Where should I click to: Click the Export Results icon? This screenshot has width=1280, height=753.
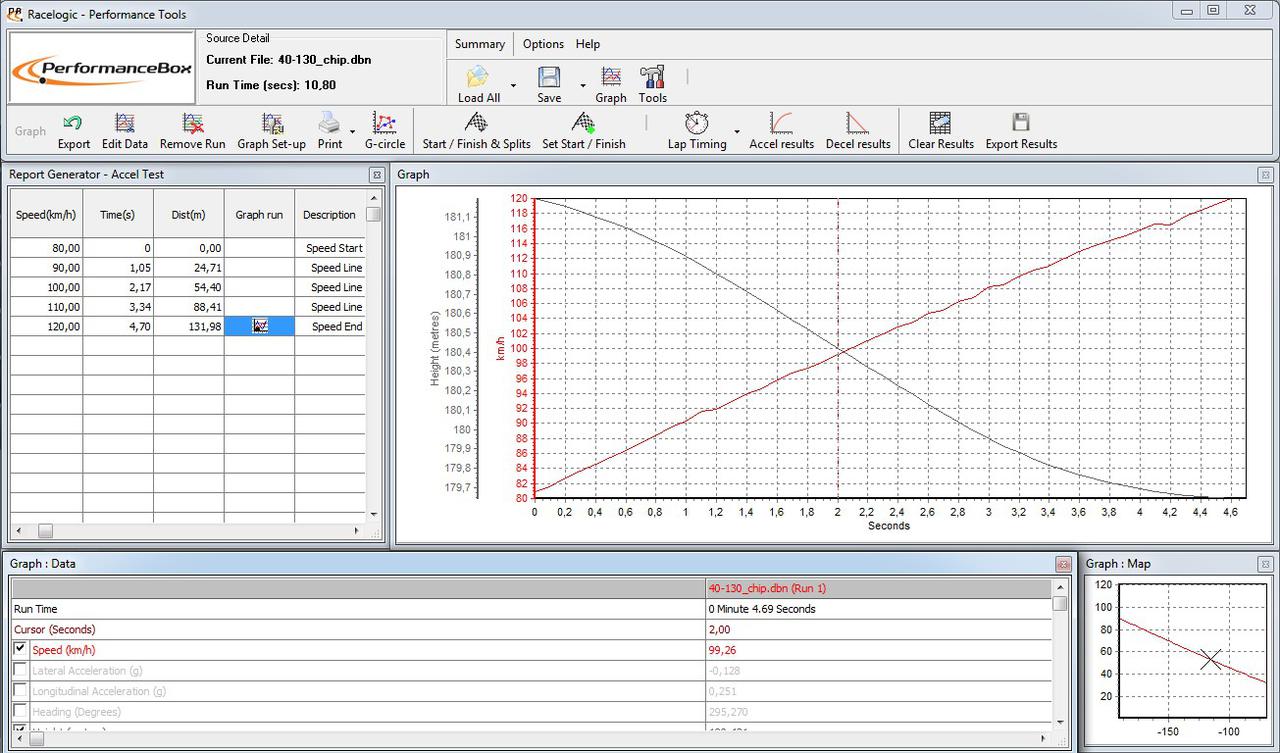pos(1021,123)
